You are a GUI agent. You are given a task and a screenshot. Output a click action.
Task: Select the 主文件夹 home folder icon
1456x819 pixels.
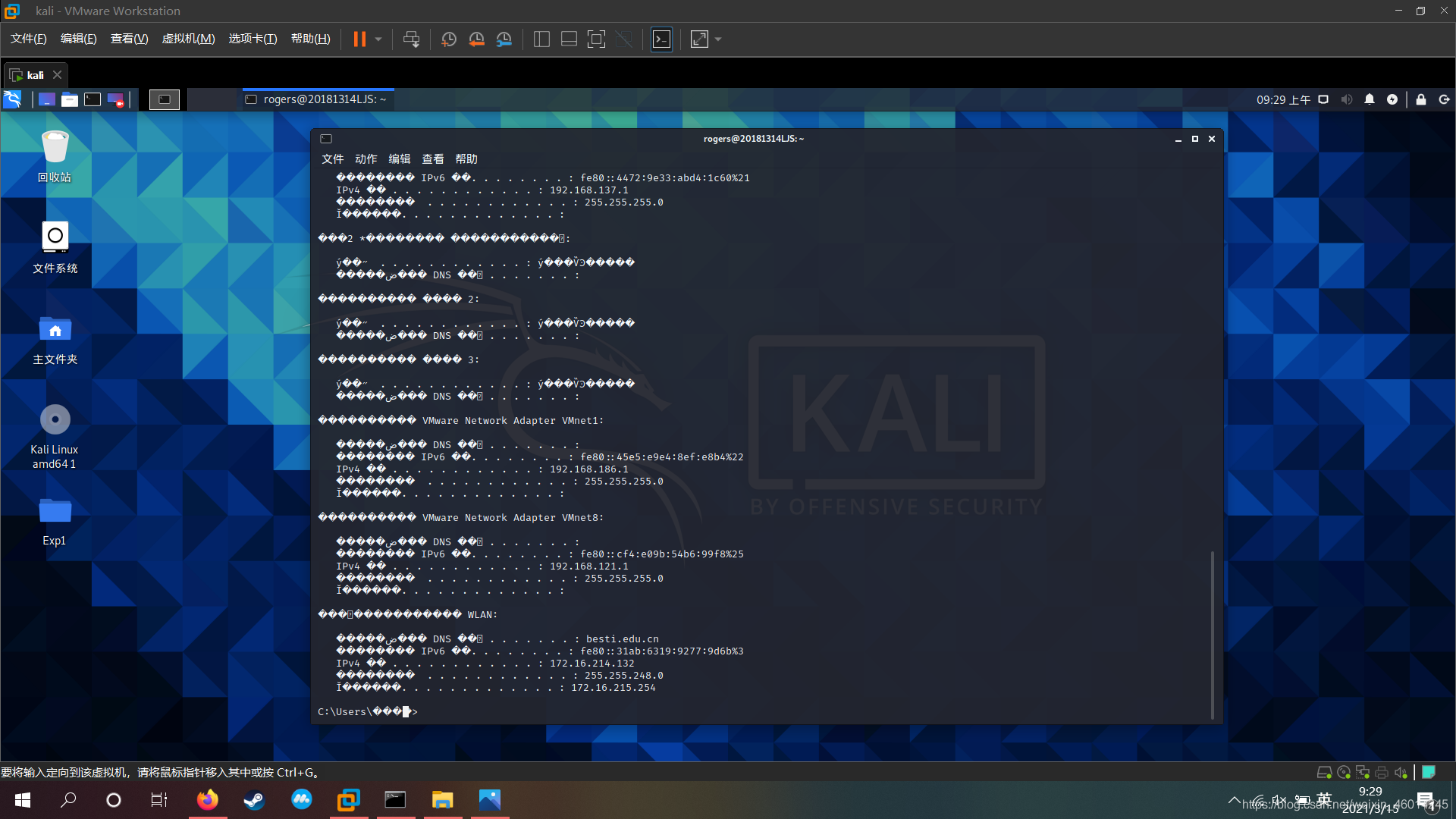[55, 339]
